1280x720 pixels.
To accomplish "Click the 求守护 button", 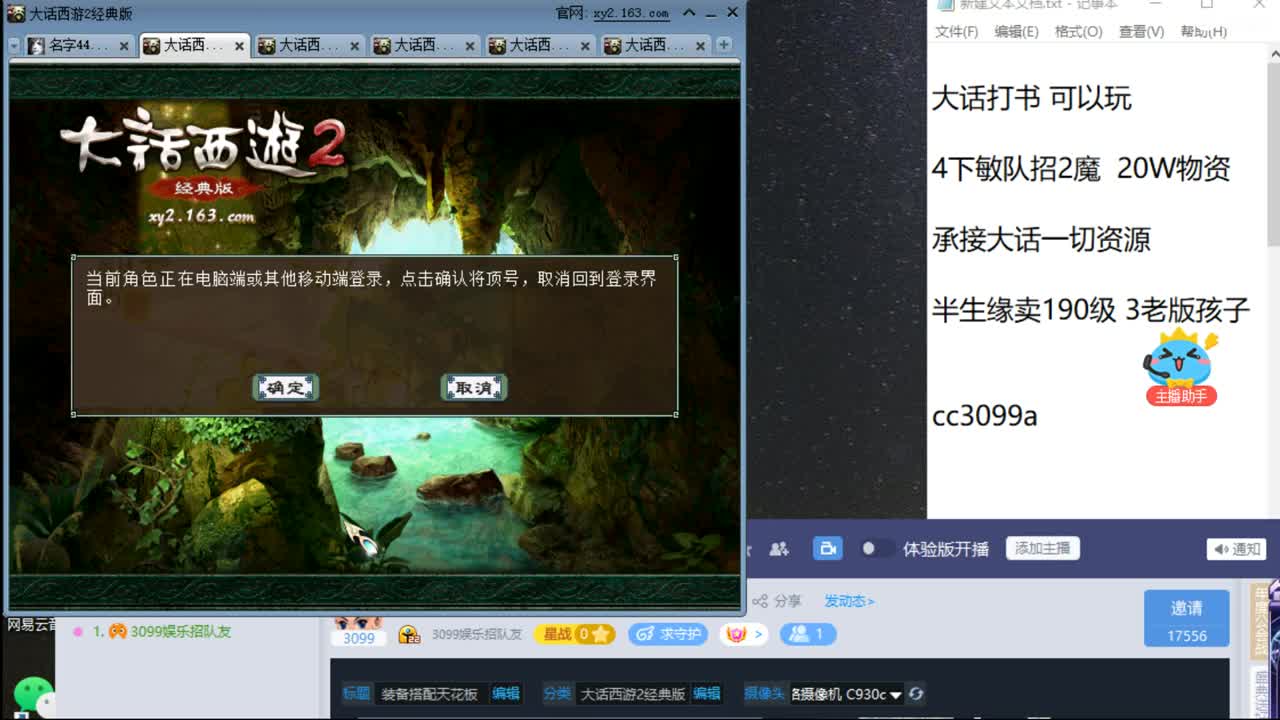I will [x=668, y=634].
